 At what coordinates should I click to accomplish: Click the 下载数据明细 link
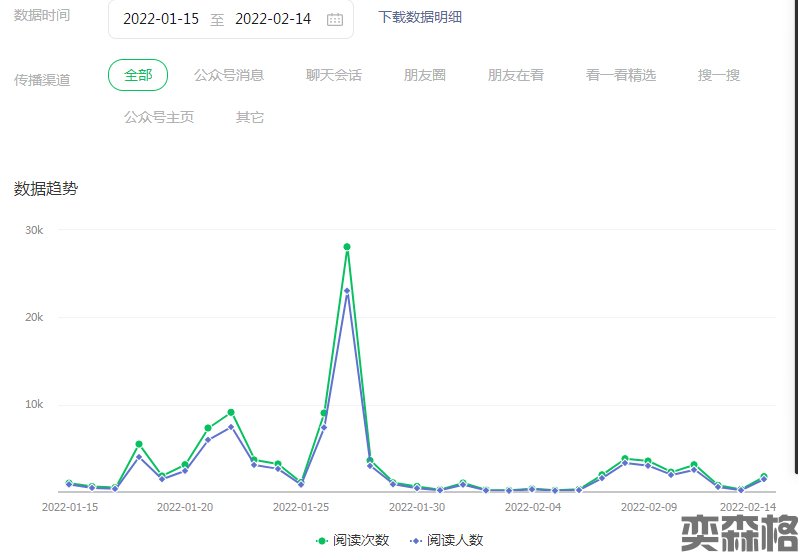pos(420,17)
